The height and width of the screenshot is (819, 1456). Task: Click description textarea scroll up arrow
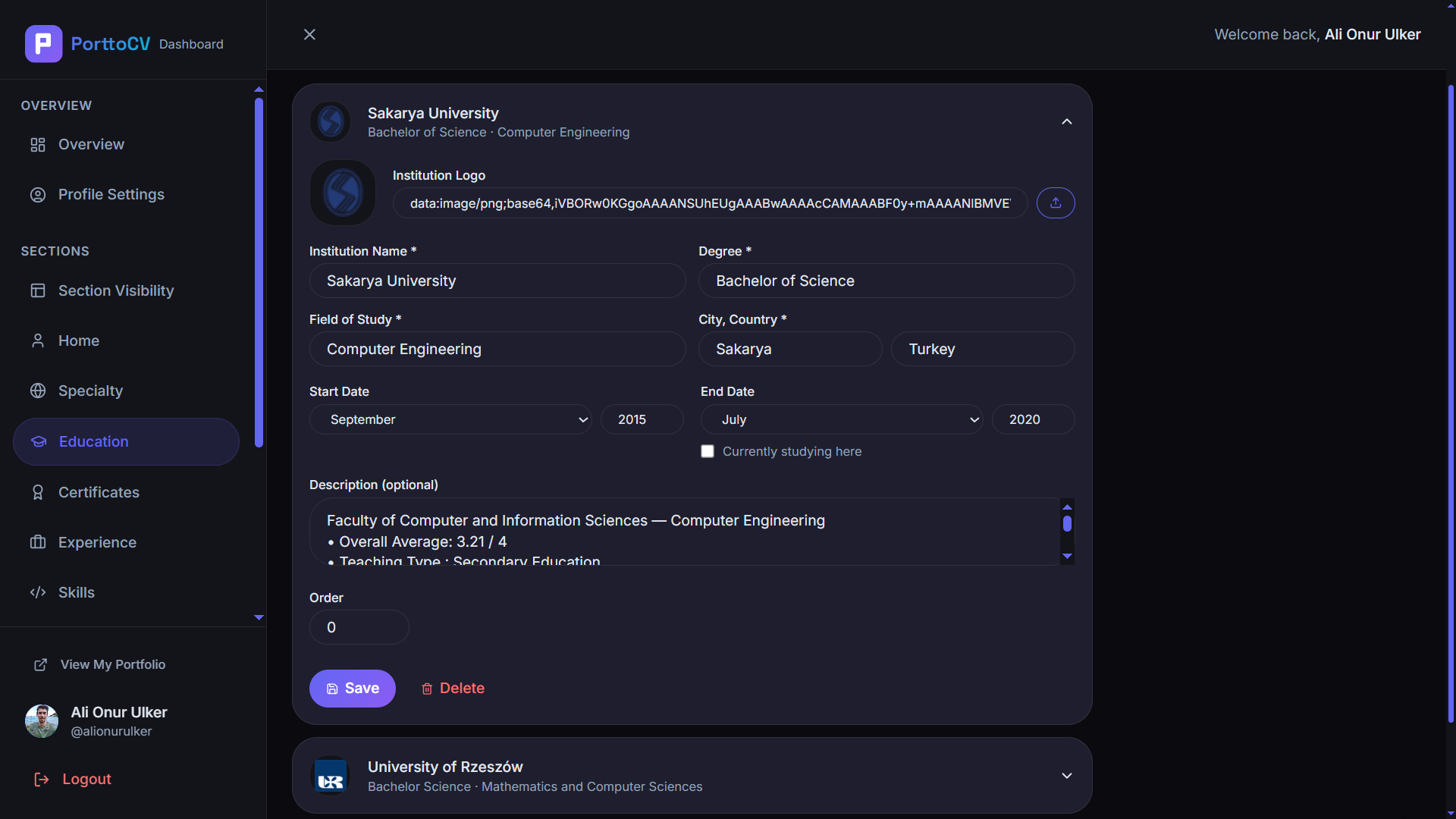pos(1067,507)
